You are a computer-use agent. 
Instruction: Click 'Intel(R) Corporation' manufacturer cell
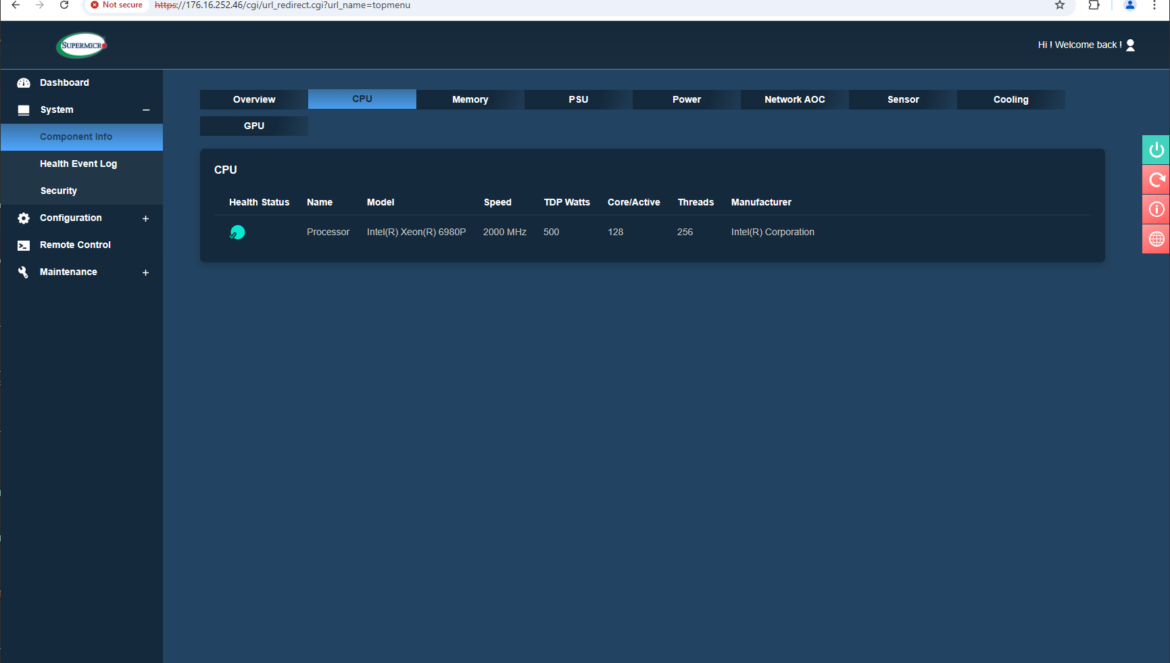point(773,232)
